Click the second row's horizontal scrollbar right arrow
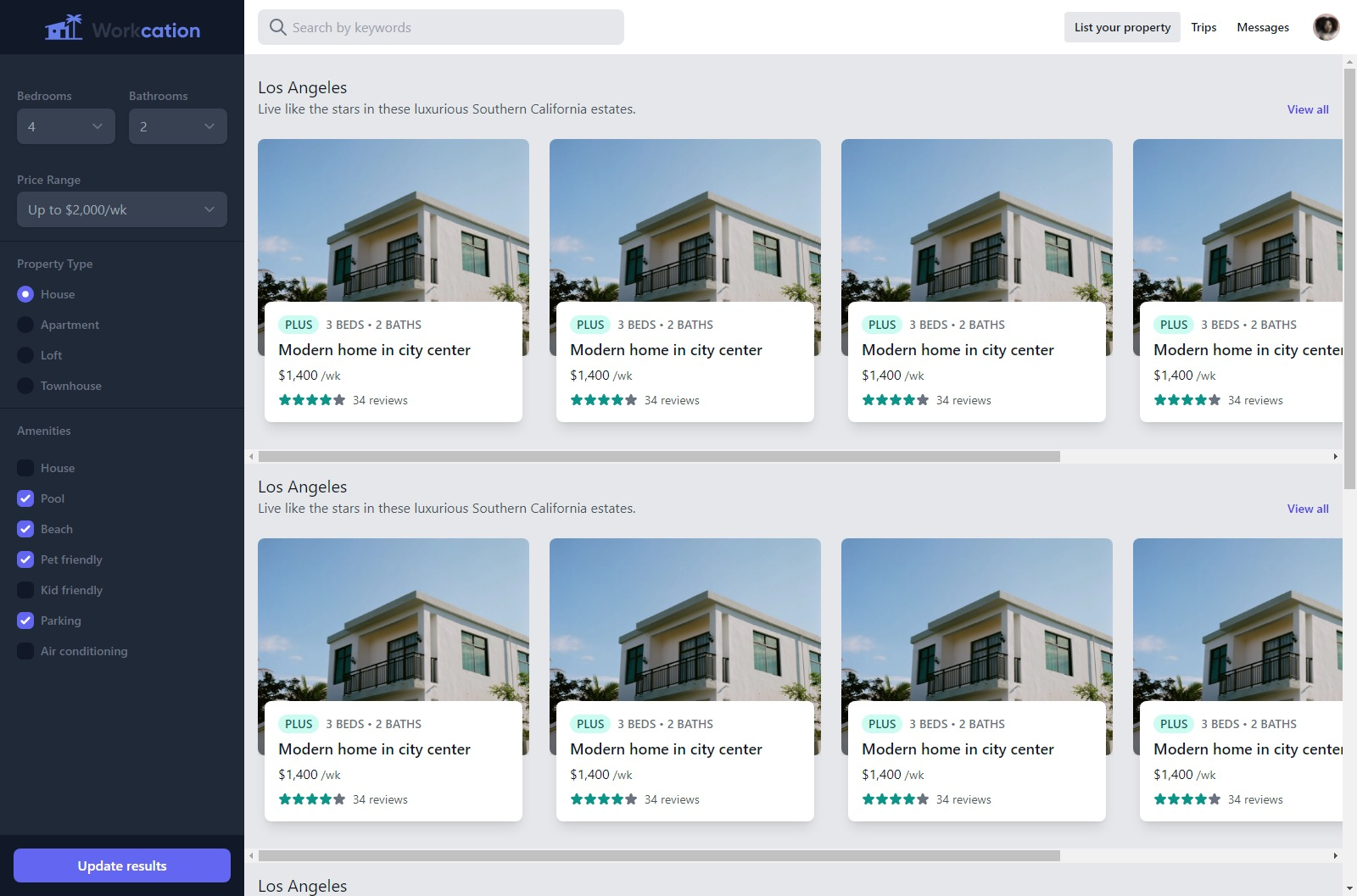Screen dimensions: 1357x896 (x=1335, y=855)
